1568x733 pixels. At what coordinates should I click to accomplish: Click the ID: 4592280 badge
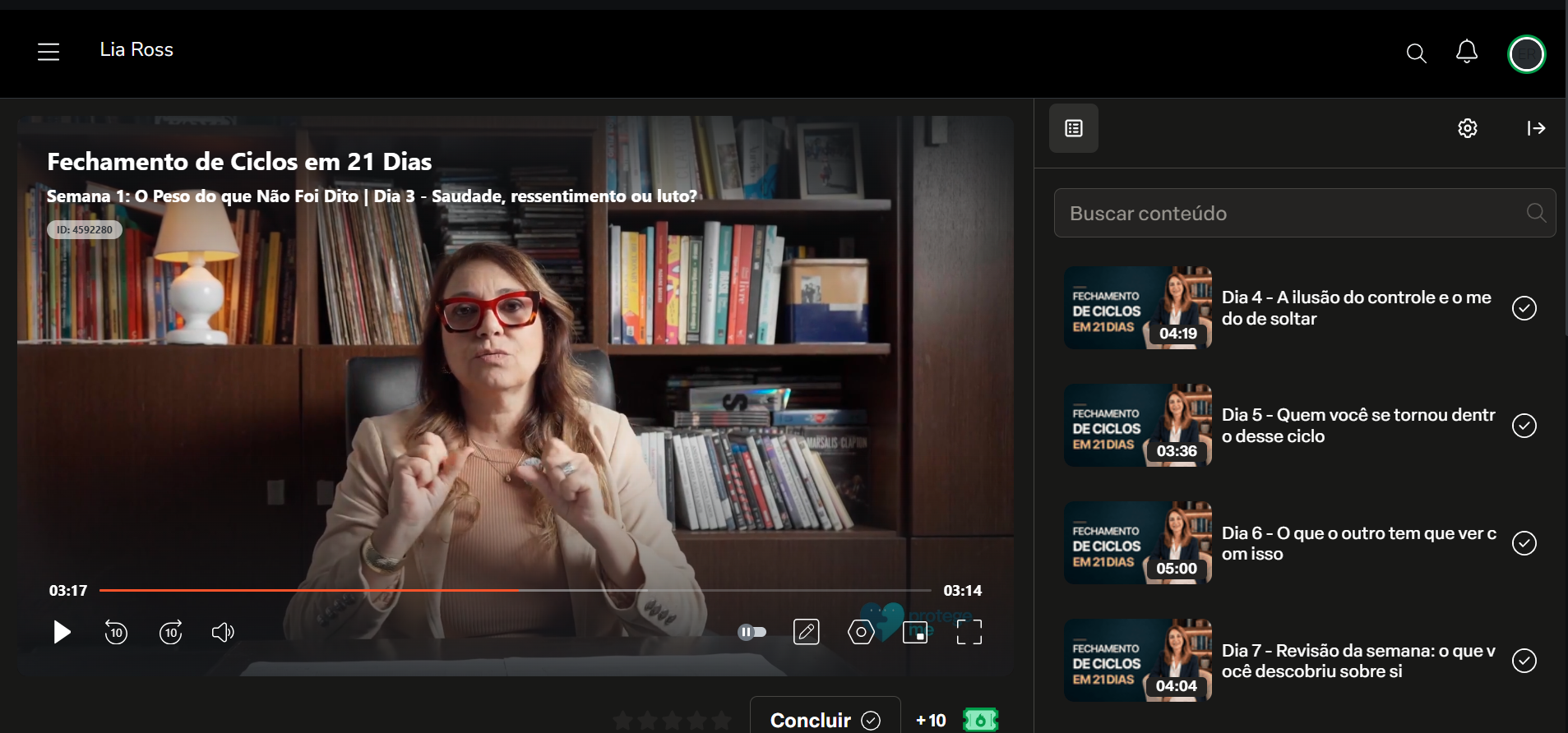pos(85,229)
